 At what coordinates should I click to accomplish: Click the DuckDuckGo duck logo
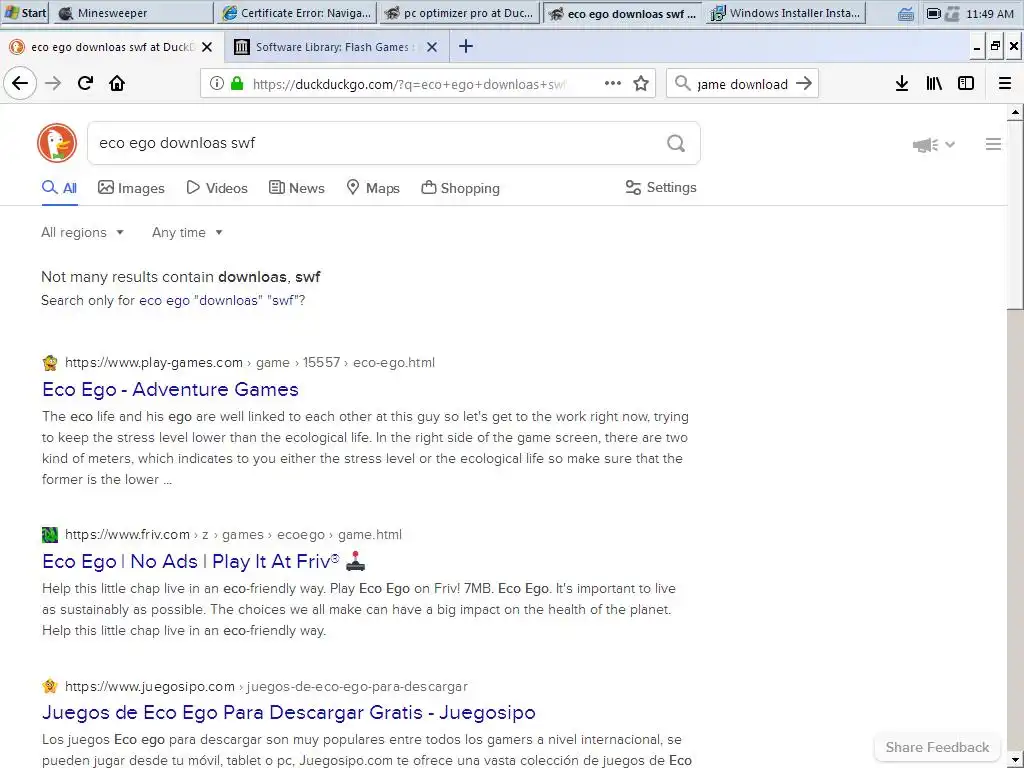click(x=57, y=143)
